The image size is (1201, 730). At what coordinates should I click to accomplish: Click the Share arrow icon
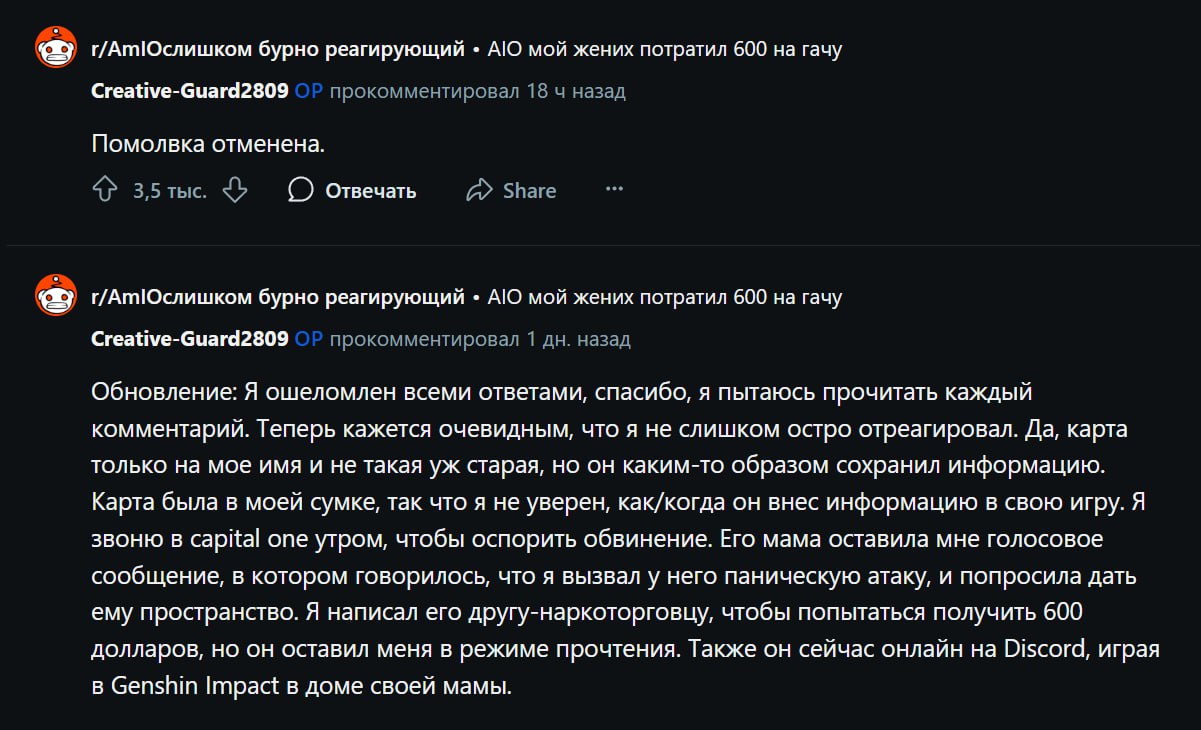pos(480,190)
